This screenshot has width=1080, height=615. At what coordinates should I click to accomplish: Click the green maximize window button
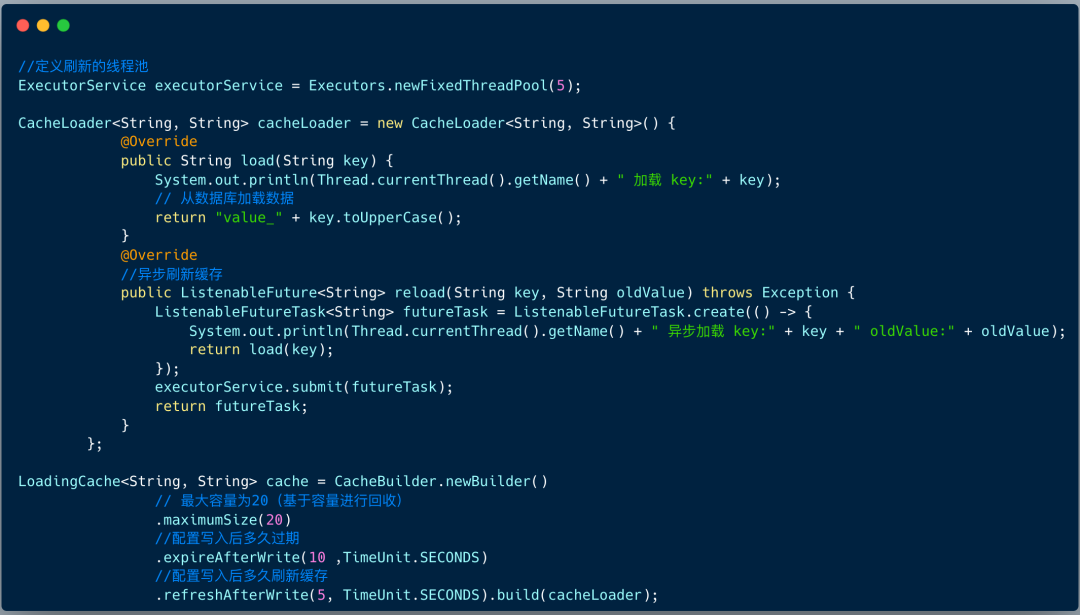coord(63,25)
